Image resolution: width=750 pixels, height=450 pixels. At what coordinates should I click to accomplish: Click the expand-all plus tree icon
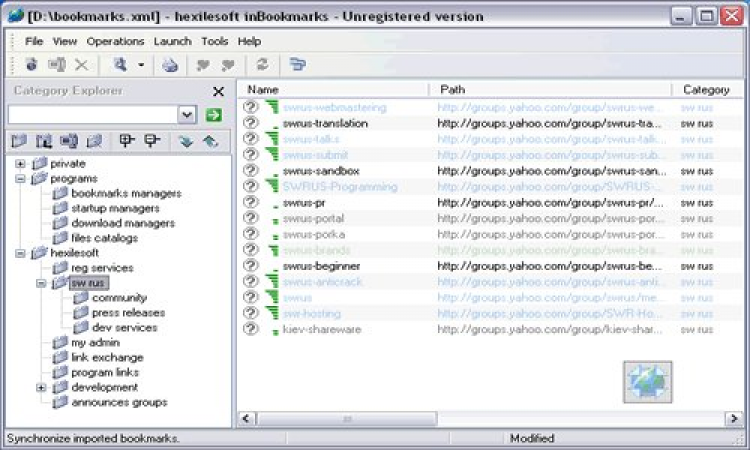click(127, 141)
